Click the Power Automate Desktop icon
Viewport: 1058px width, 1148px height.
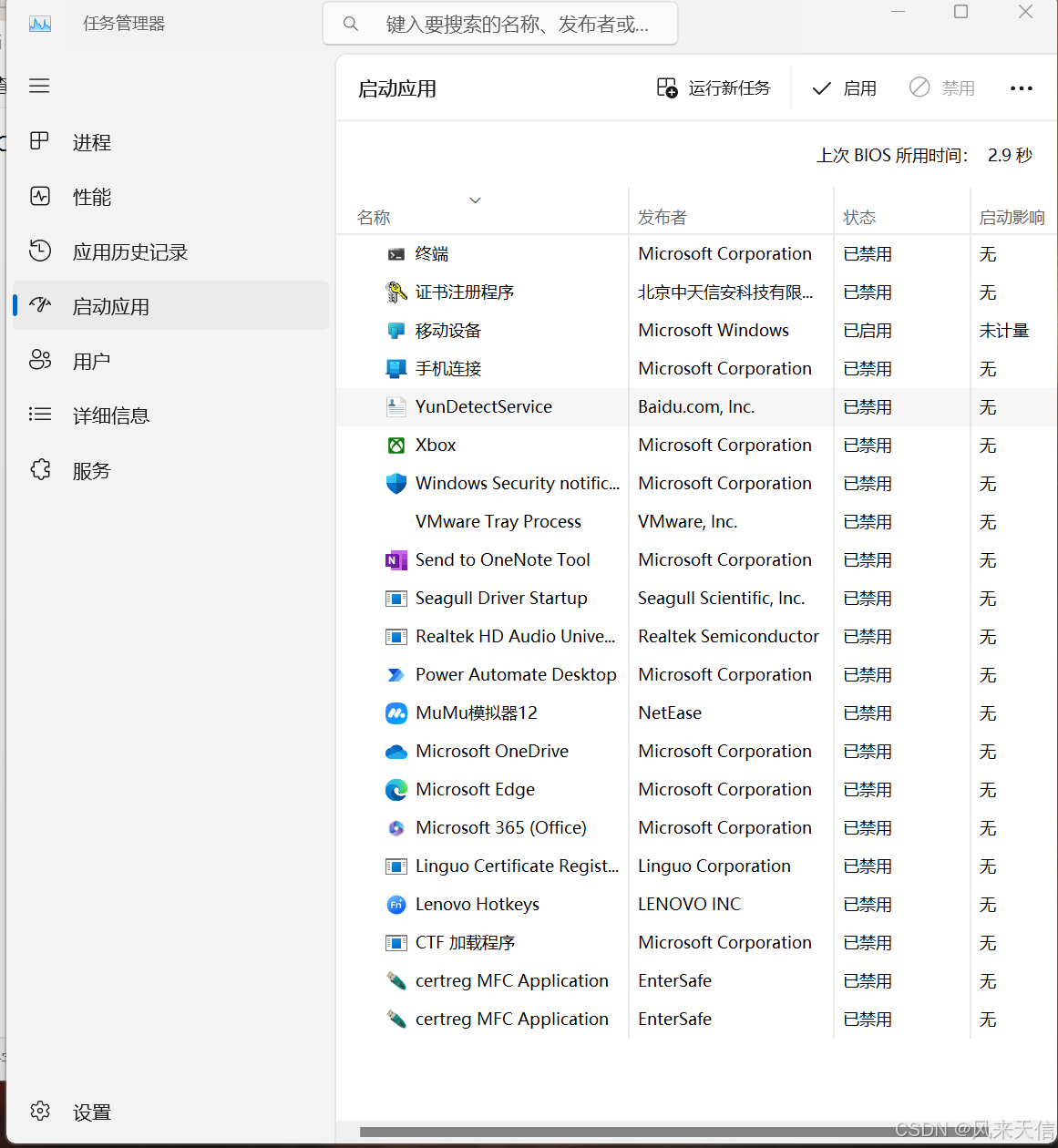point(395,675)
